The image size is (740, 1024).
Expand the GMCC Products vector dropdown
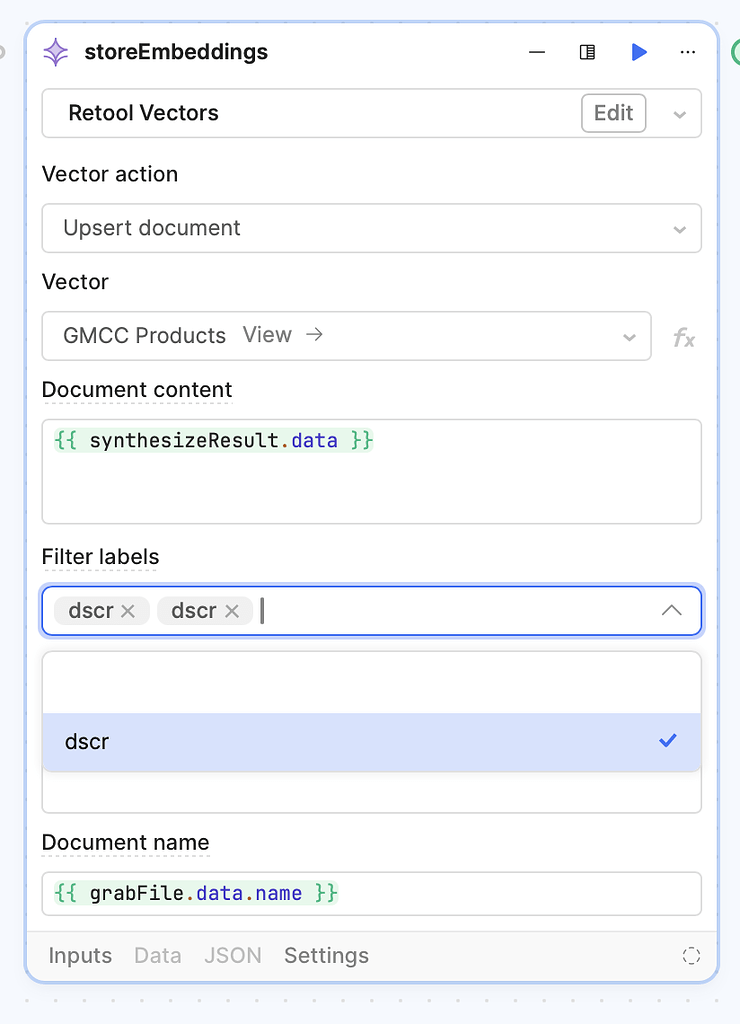point(627,336)
